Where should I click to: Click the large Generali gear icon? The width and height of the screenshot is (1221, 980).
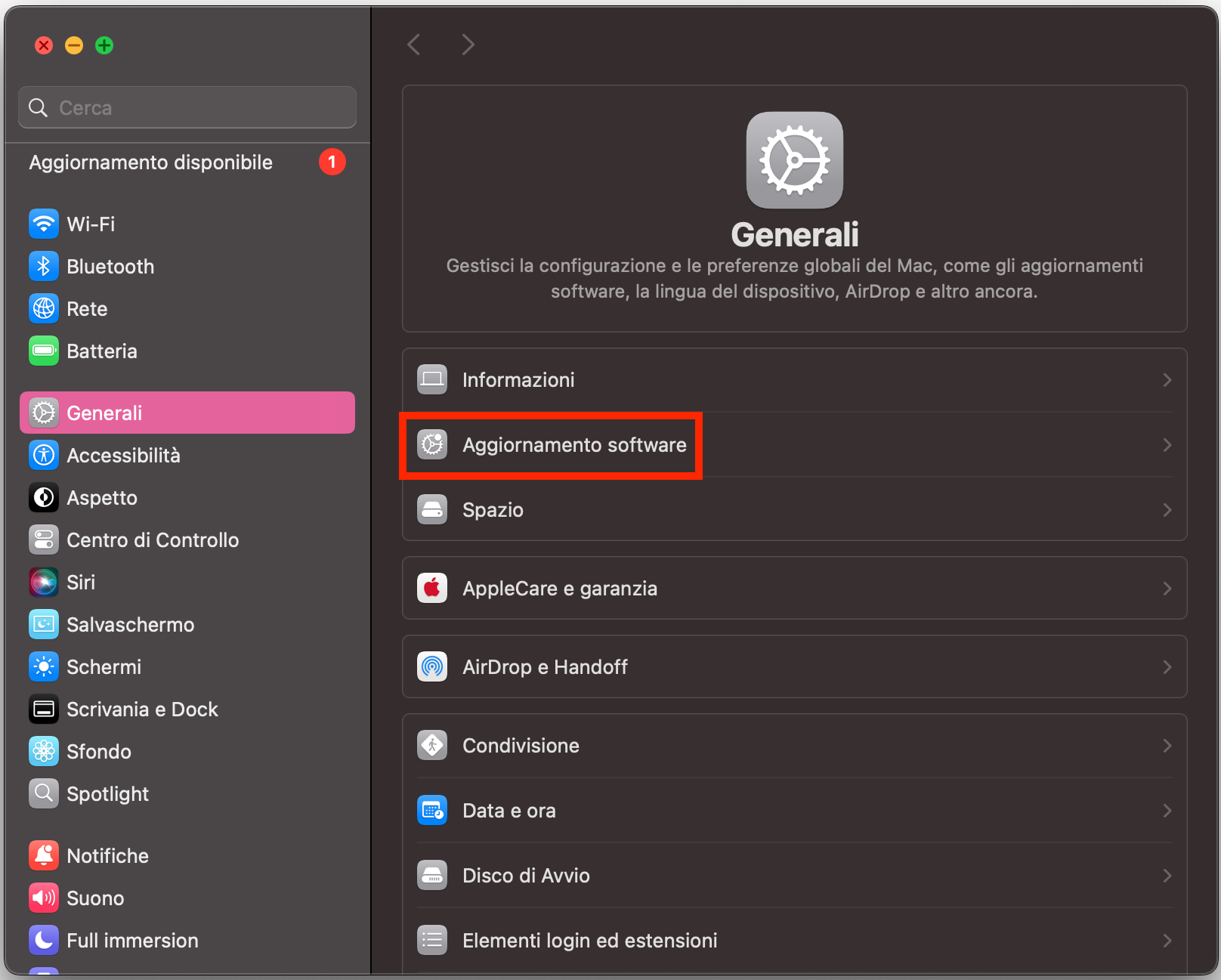[795, 160]
